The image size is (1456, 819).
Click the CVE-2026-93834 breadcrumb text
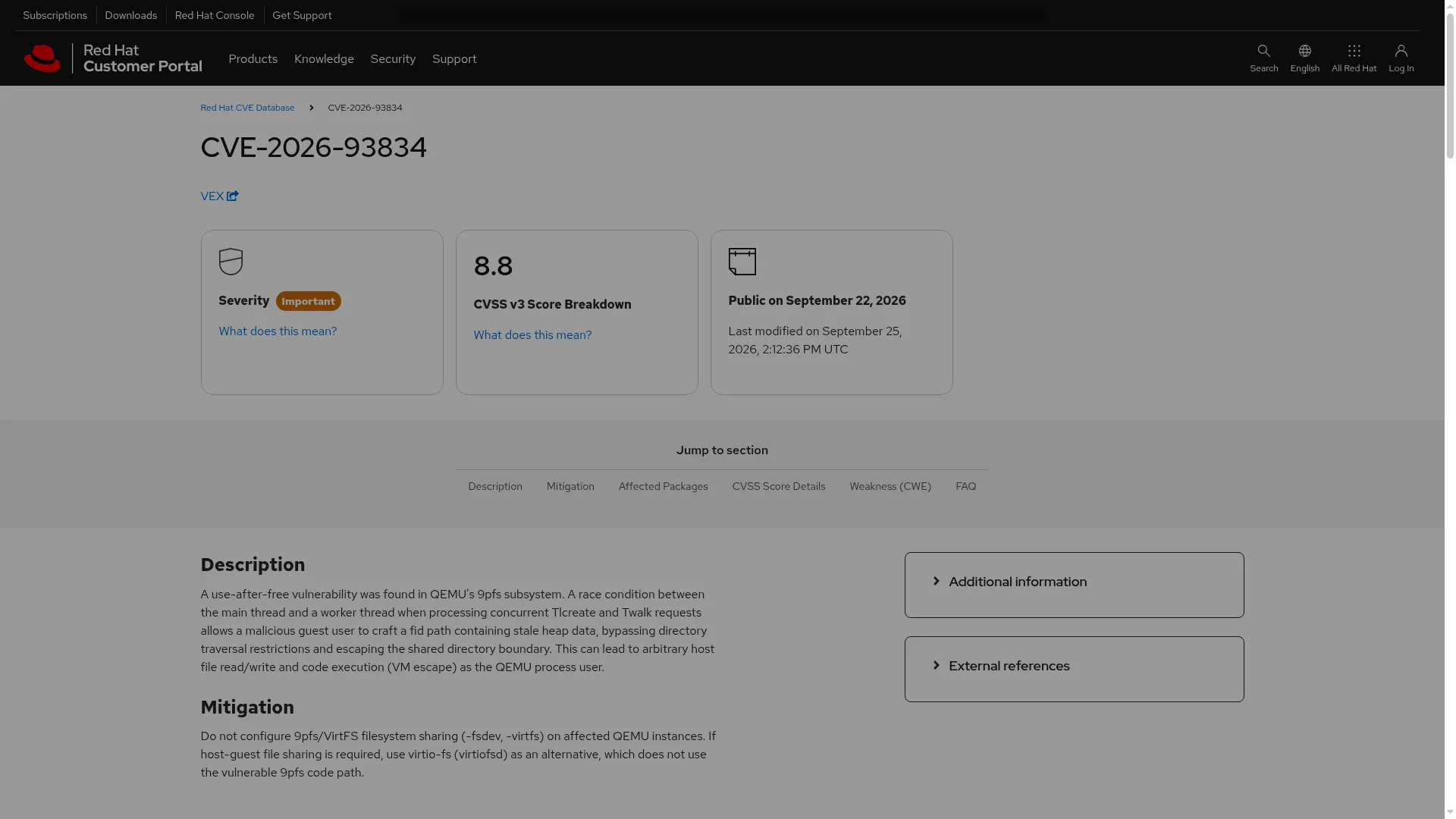365,108
